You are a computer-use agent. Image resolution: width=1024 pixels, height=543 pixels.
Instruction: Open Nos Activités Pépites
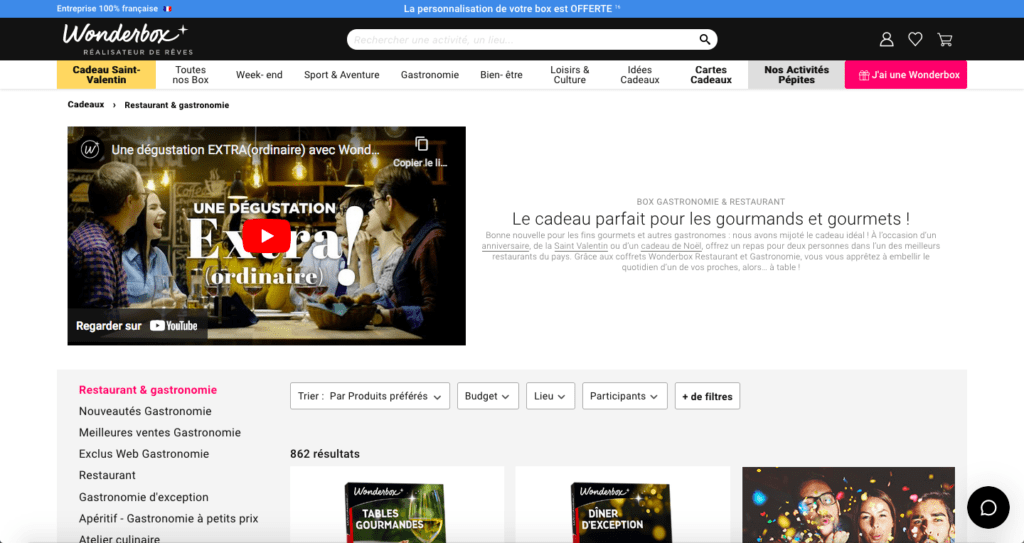797,74
